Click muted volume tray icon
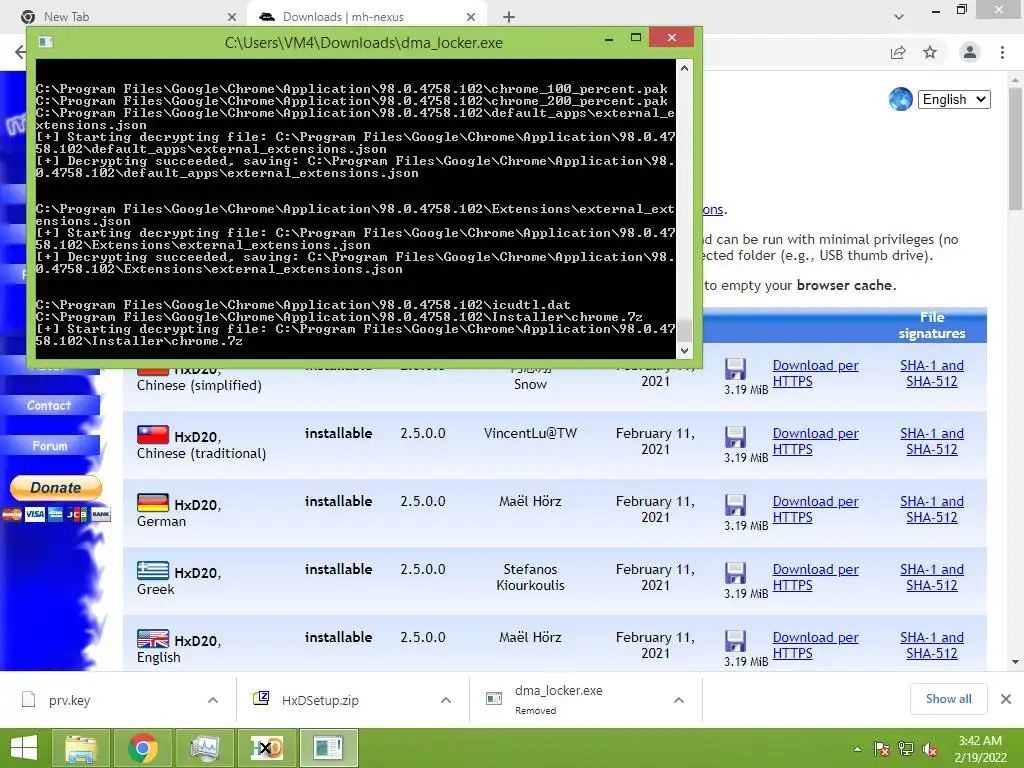Screen dimensions: 1024x768 [x=930, y=749]
